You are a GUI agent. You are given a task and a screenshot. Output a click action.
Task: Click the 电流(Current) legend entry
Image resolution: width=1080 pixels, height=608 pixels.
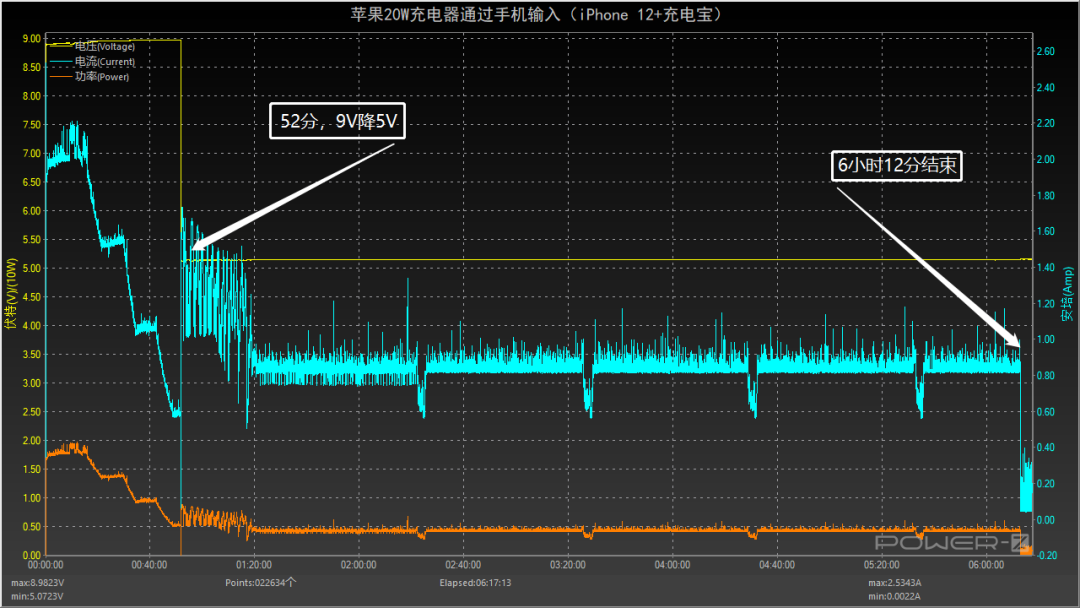point(92,61)
